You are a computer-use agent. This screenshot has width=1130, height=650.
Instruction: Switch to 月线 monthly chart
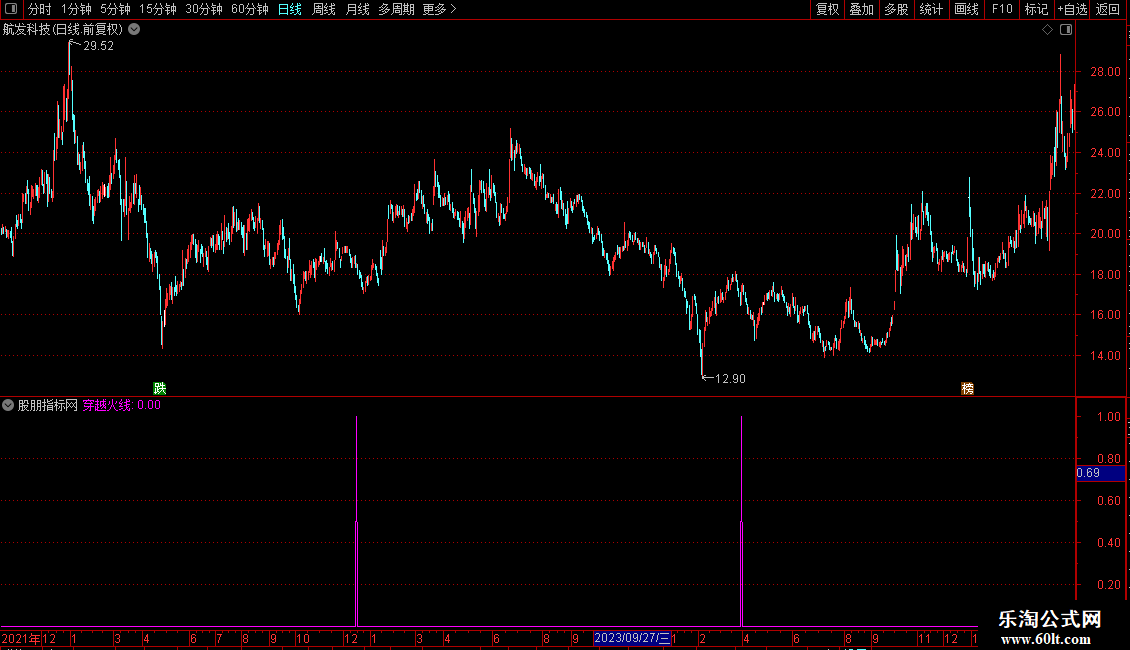click(357, 9)
